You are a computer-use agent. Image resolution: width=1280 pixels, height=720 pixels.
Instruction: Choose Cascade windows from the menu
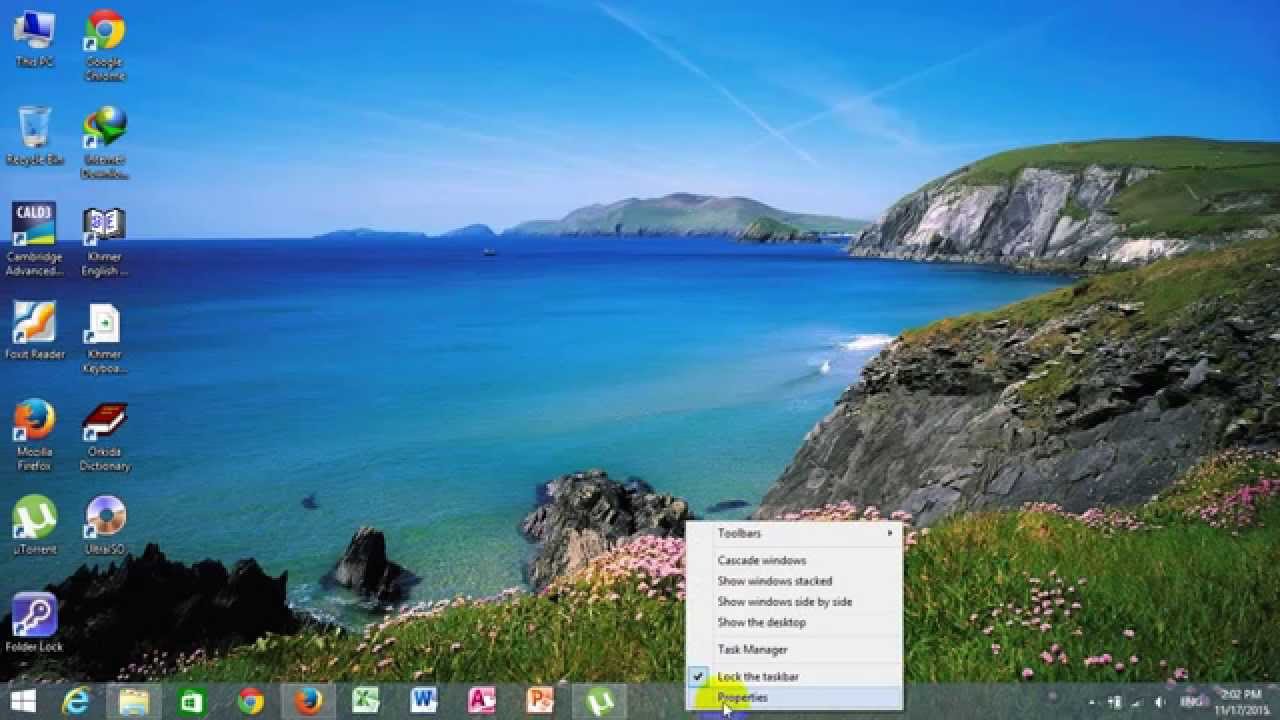795,561
